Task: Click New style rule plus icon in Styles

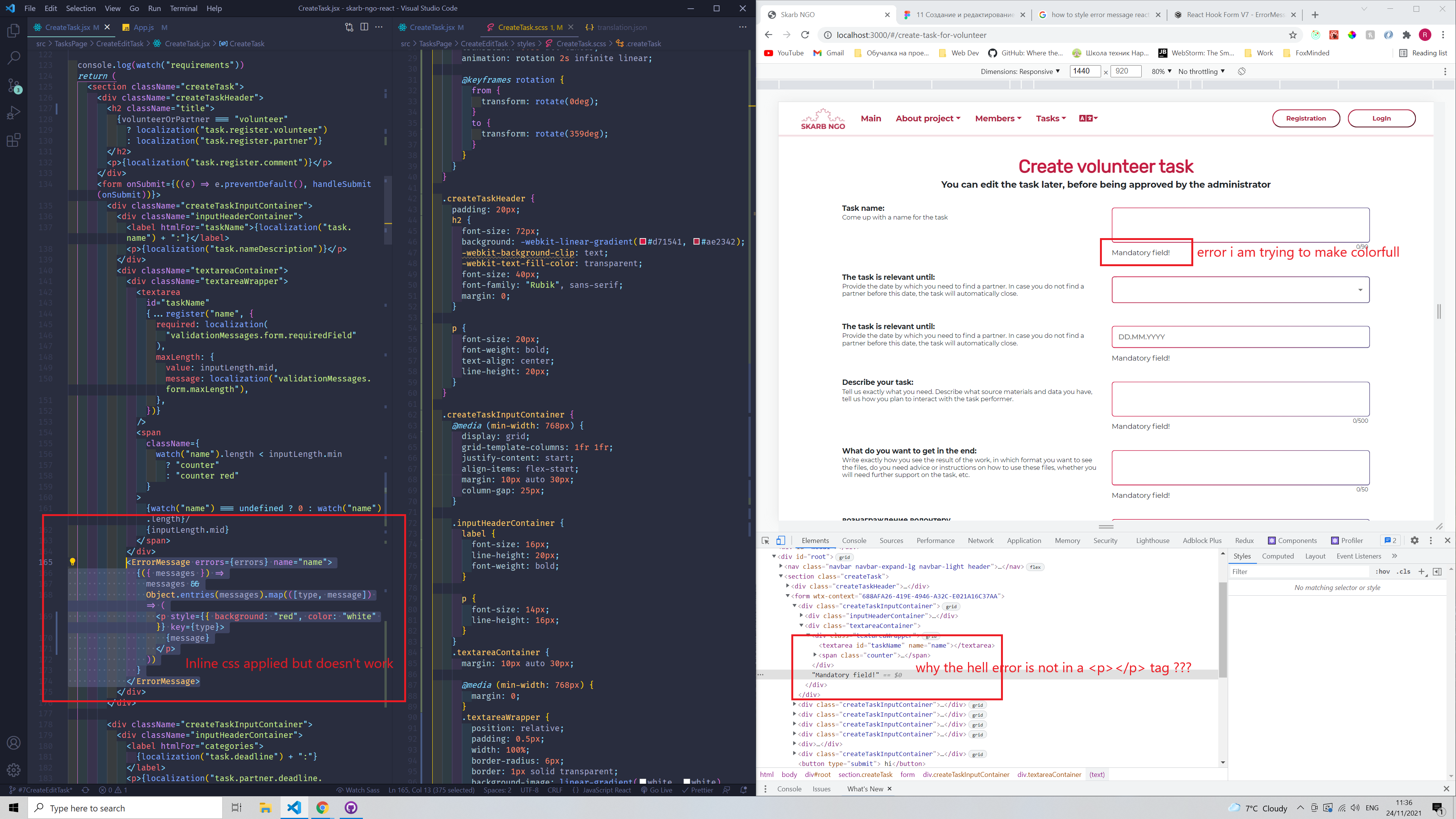Action: [1421, 571]
